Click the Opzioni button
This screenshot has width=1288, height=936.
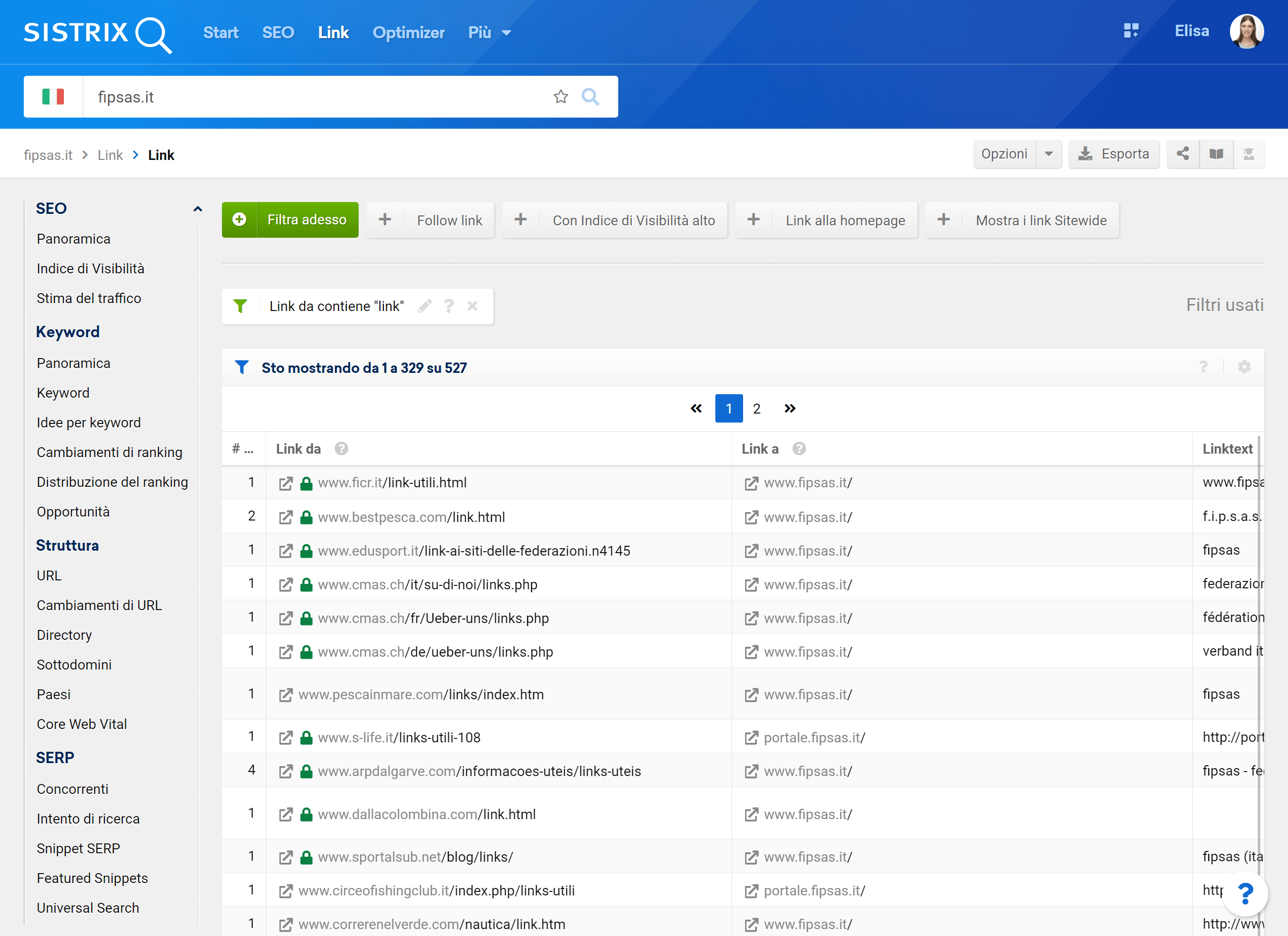coord(1005,154)
